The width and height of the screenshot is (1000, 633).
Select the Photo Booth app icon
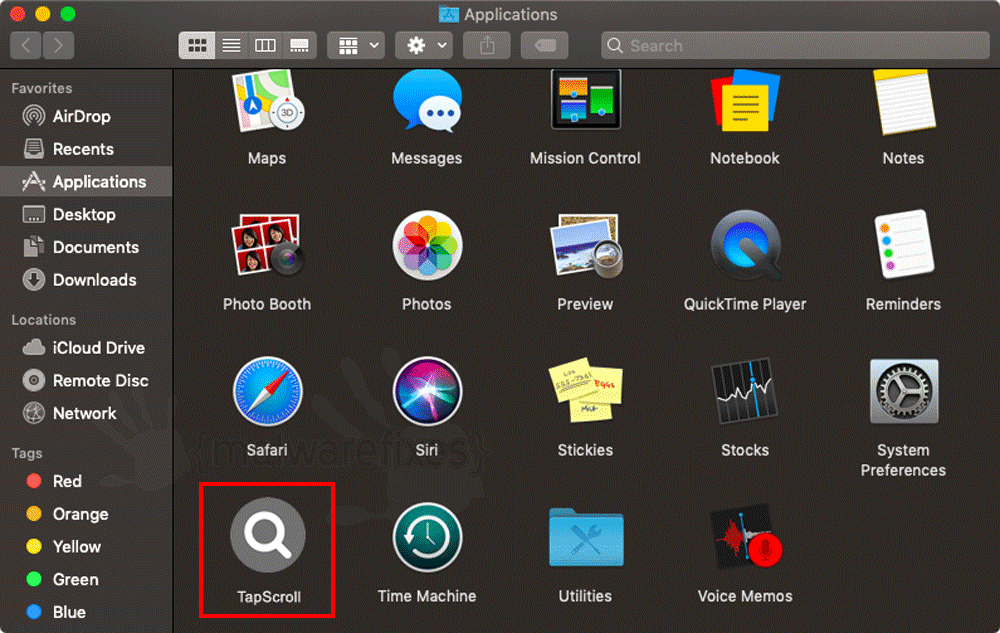point(267,245)
